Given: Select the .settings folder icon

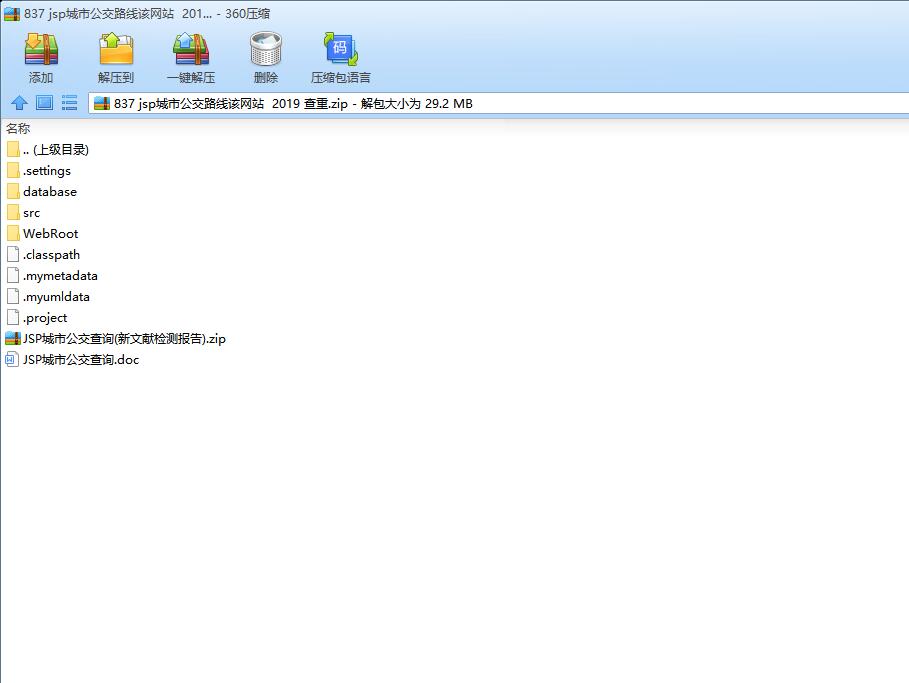Looking at the screenshot, I should (x=13, y=170).
